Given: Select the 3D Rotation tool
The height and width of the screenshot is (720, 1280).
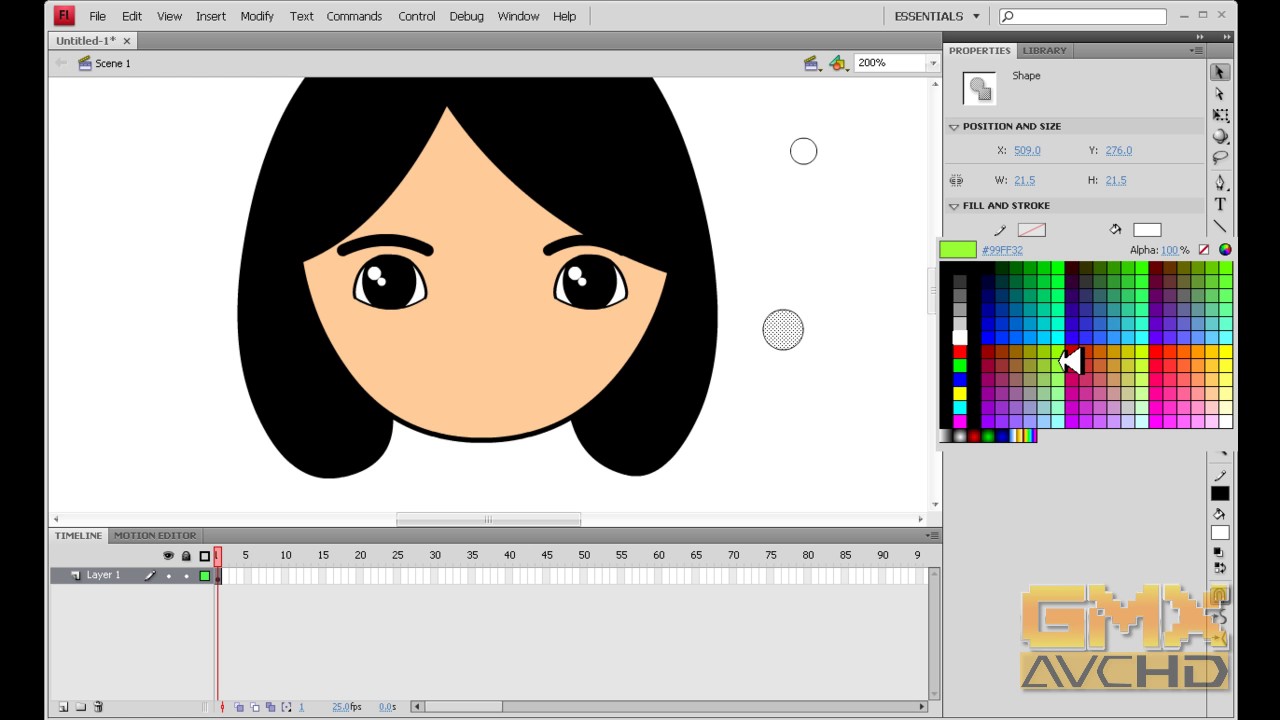Looking at the screenshot, I should click(x=1220, y=137).
